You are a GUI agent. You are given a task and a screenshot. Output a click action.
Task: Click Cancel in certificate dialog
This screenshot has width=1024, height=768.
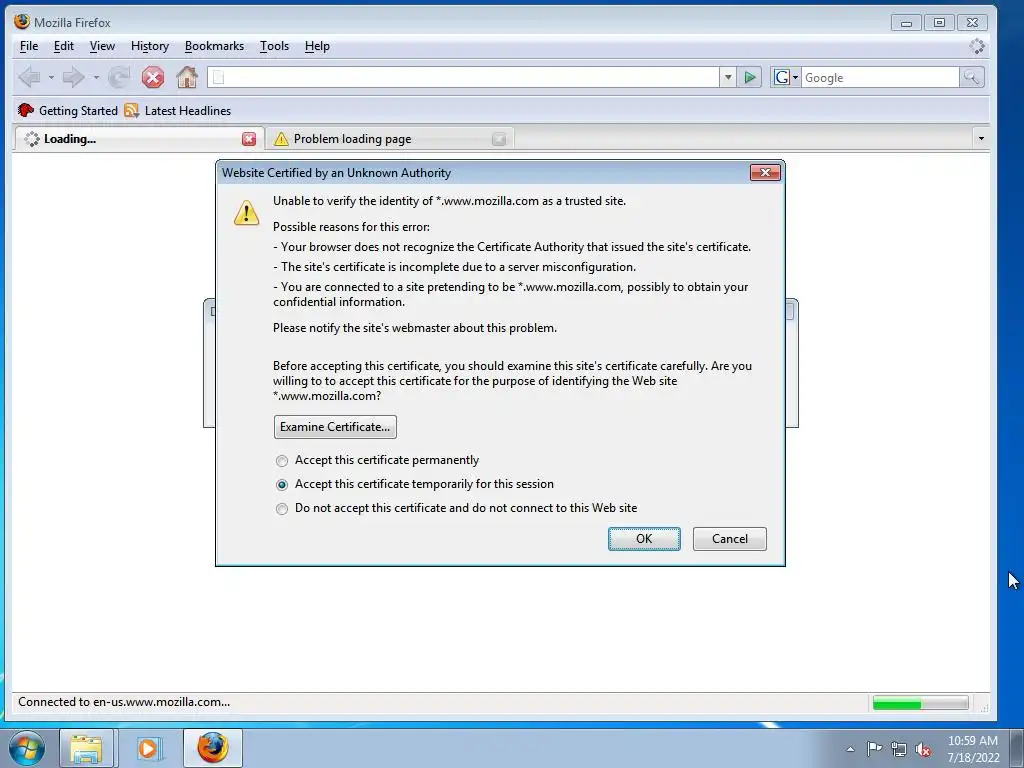729,539
